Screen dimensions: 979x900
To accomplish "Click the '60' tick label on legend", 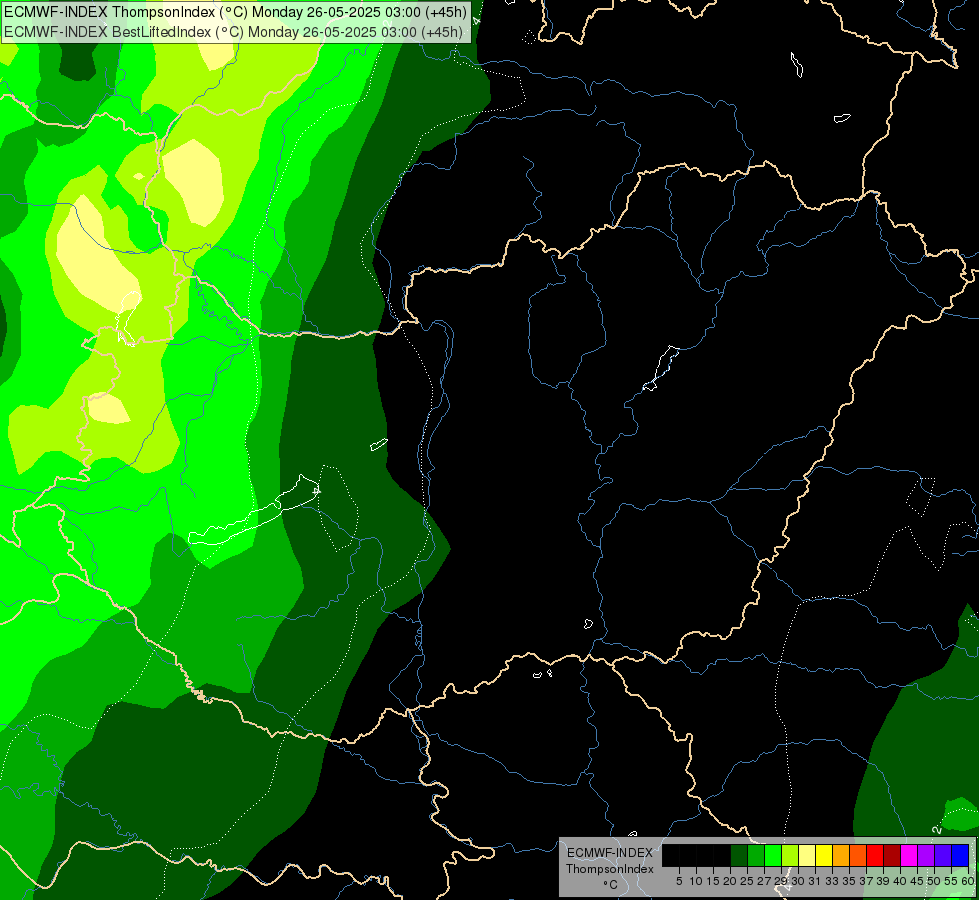I will point(968,881).
